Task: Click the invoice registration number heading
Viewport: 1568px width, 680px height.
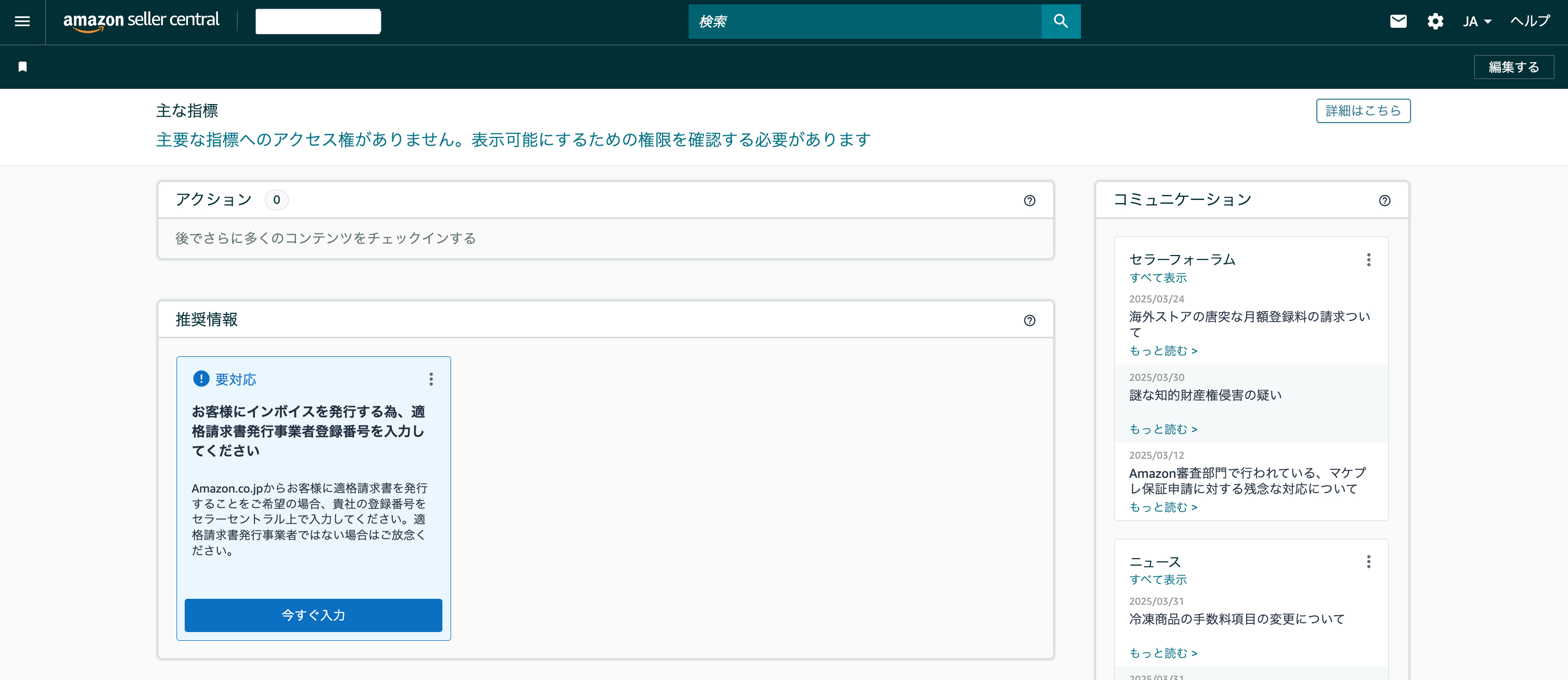Action: pyautogui.click(x=308, y=431)
